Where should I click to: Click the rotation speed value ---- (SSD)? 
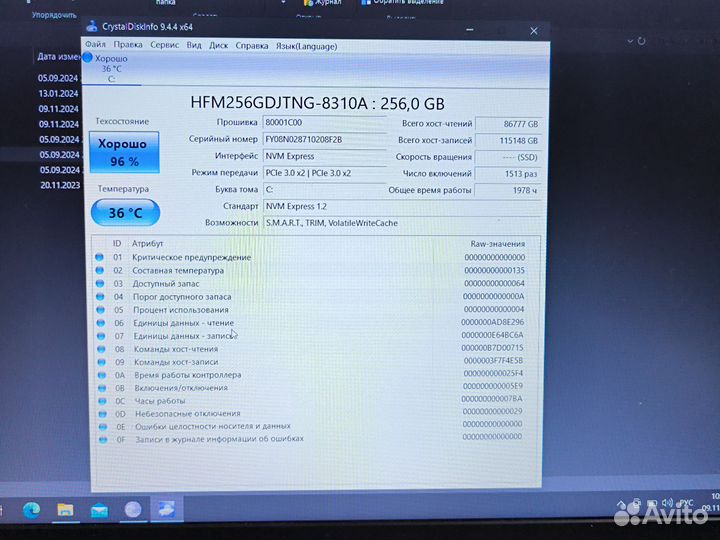tap(508, 158)
